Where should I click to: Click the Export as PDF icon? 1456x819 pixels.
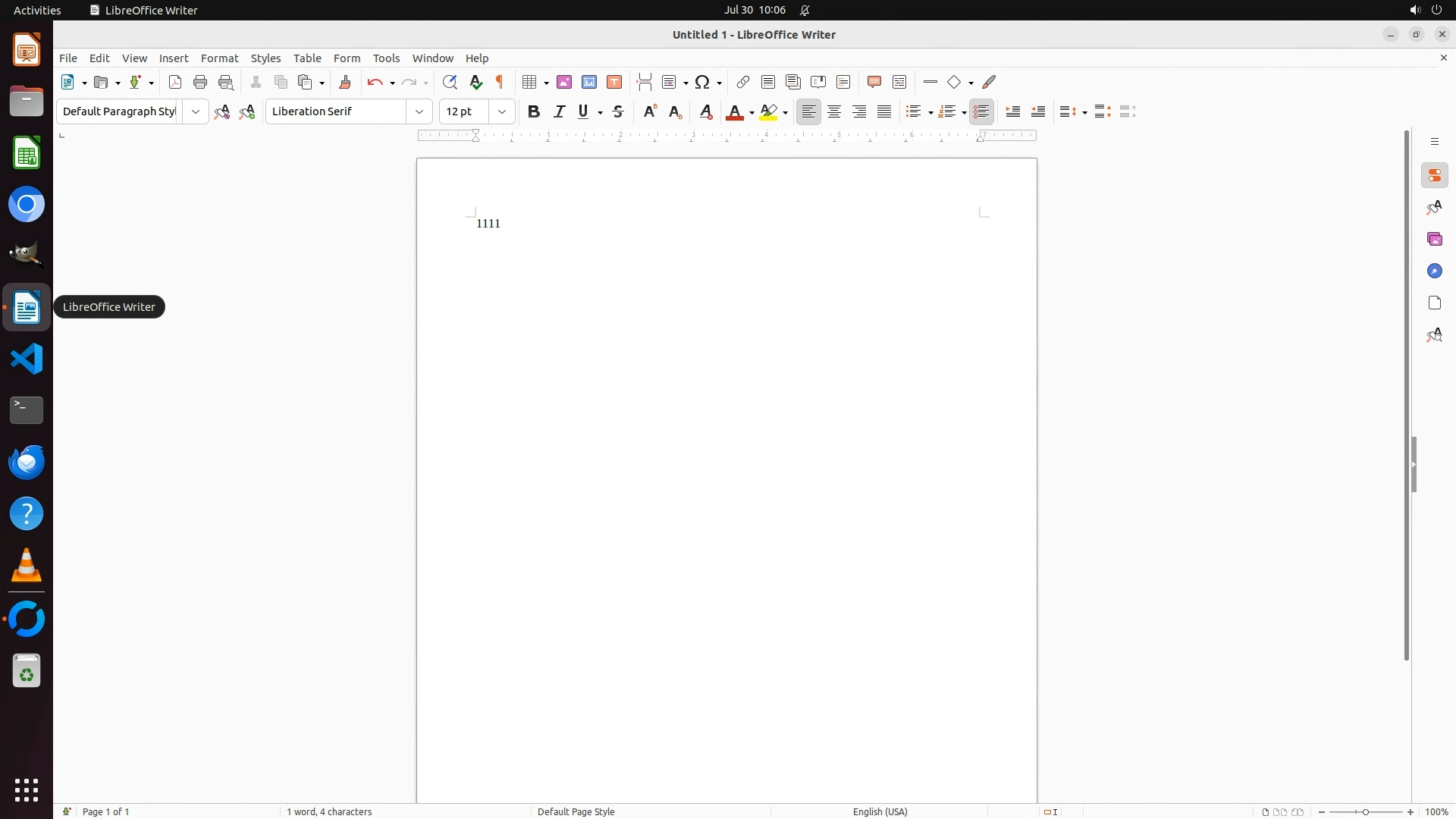(x=175, y=83)
